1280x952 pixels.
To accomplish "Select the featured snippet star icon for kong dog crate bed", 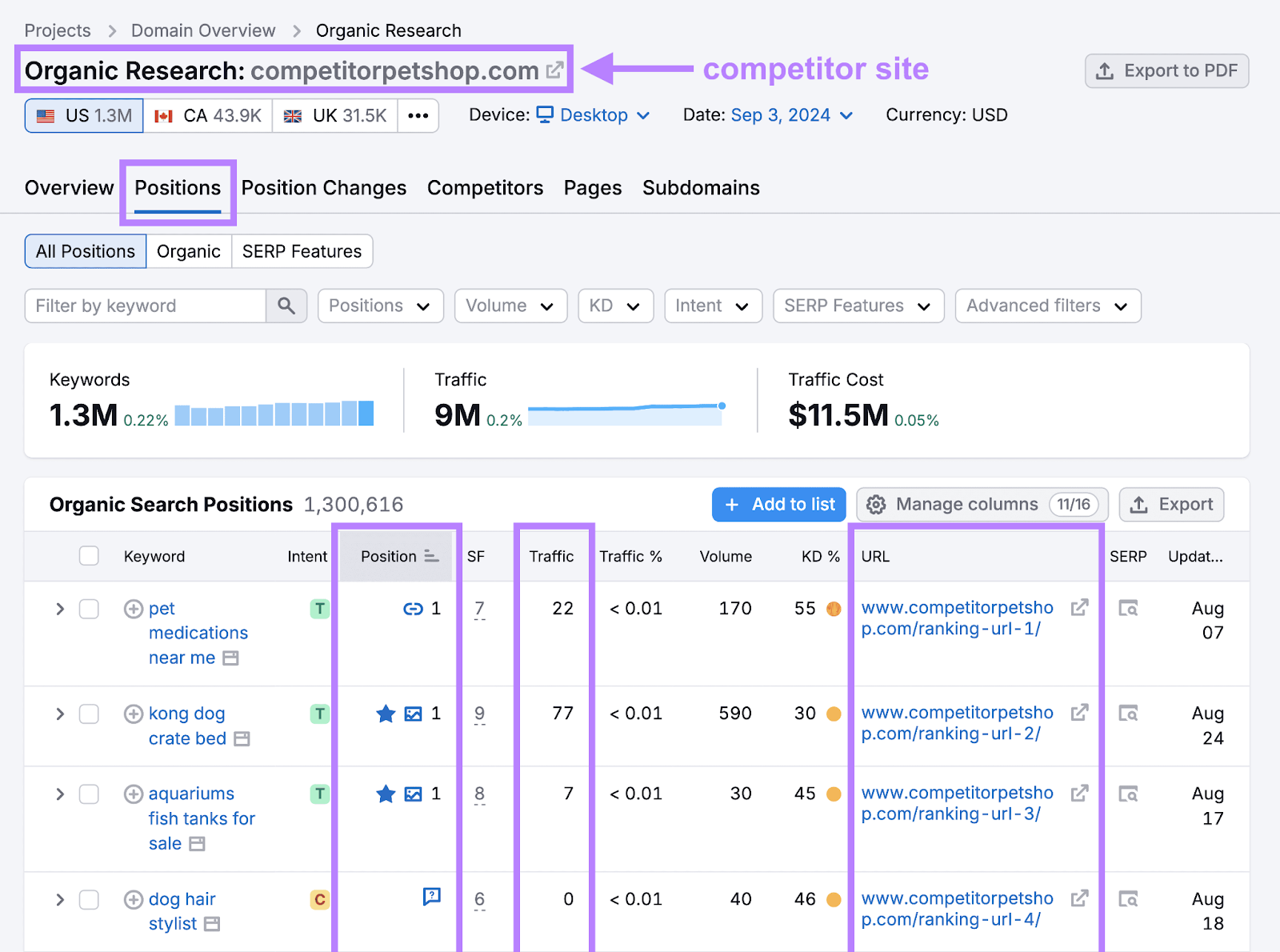I will tap(386, 714).
